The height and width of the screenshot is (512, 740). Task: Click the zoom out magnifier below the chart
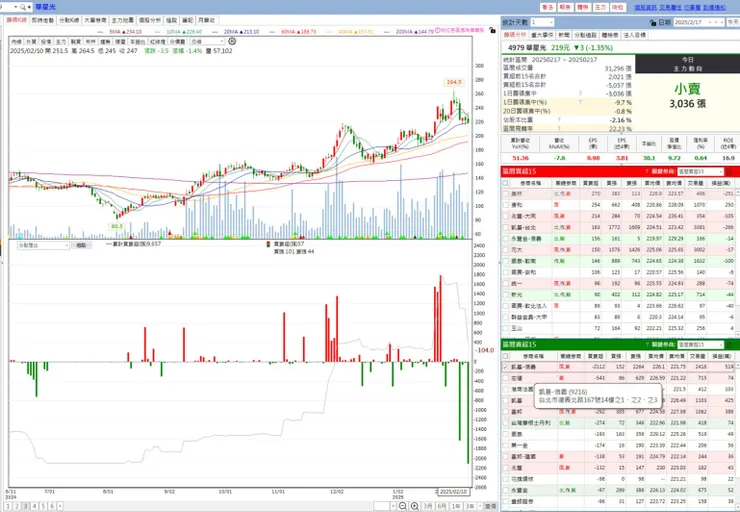403,506
